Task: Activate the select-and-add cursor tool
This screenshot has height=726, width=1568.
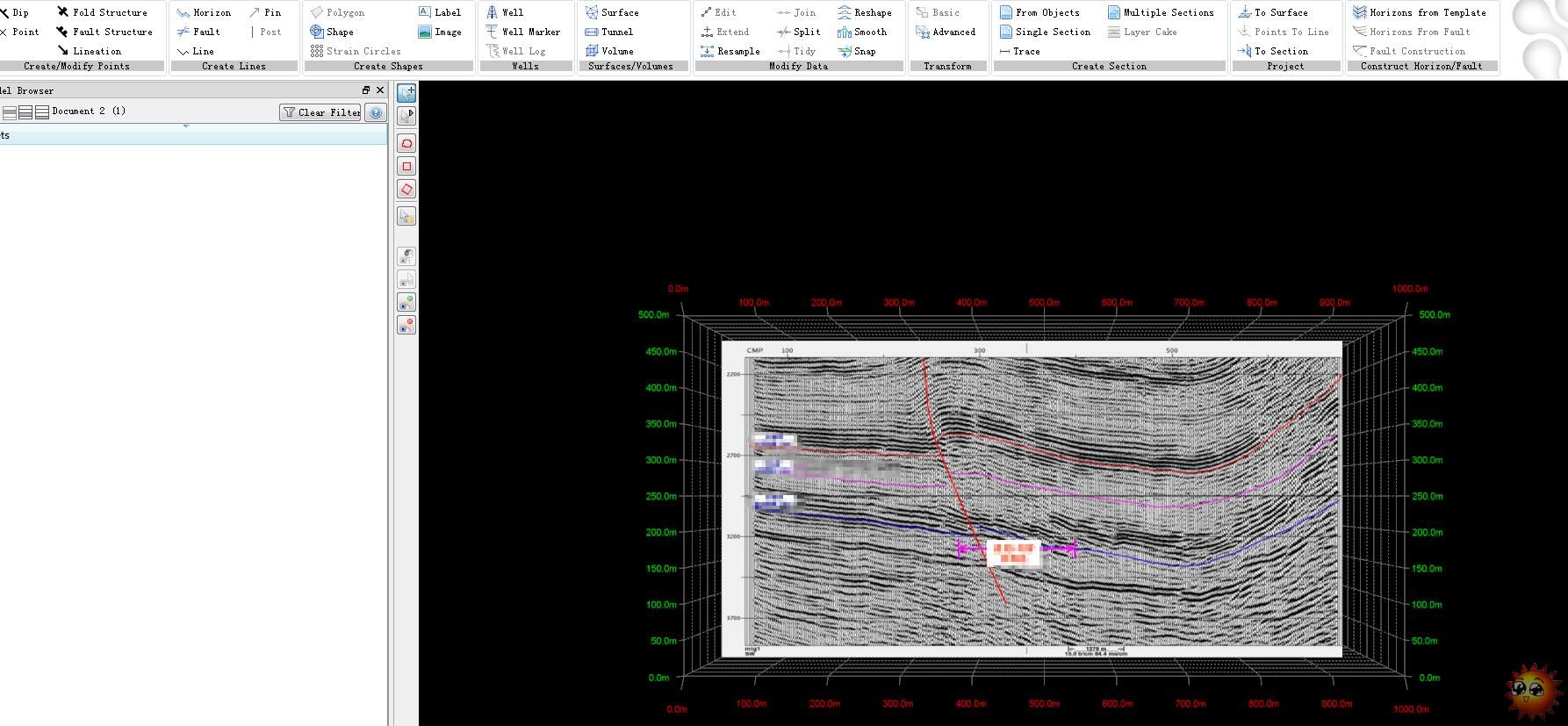Action: (406, 92)
